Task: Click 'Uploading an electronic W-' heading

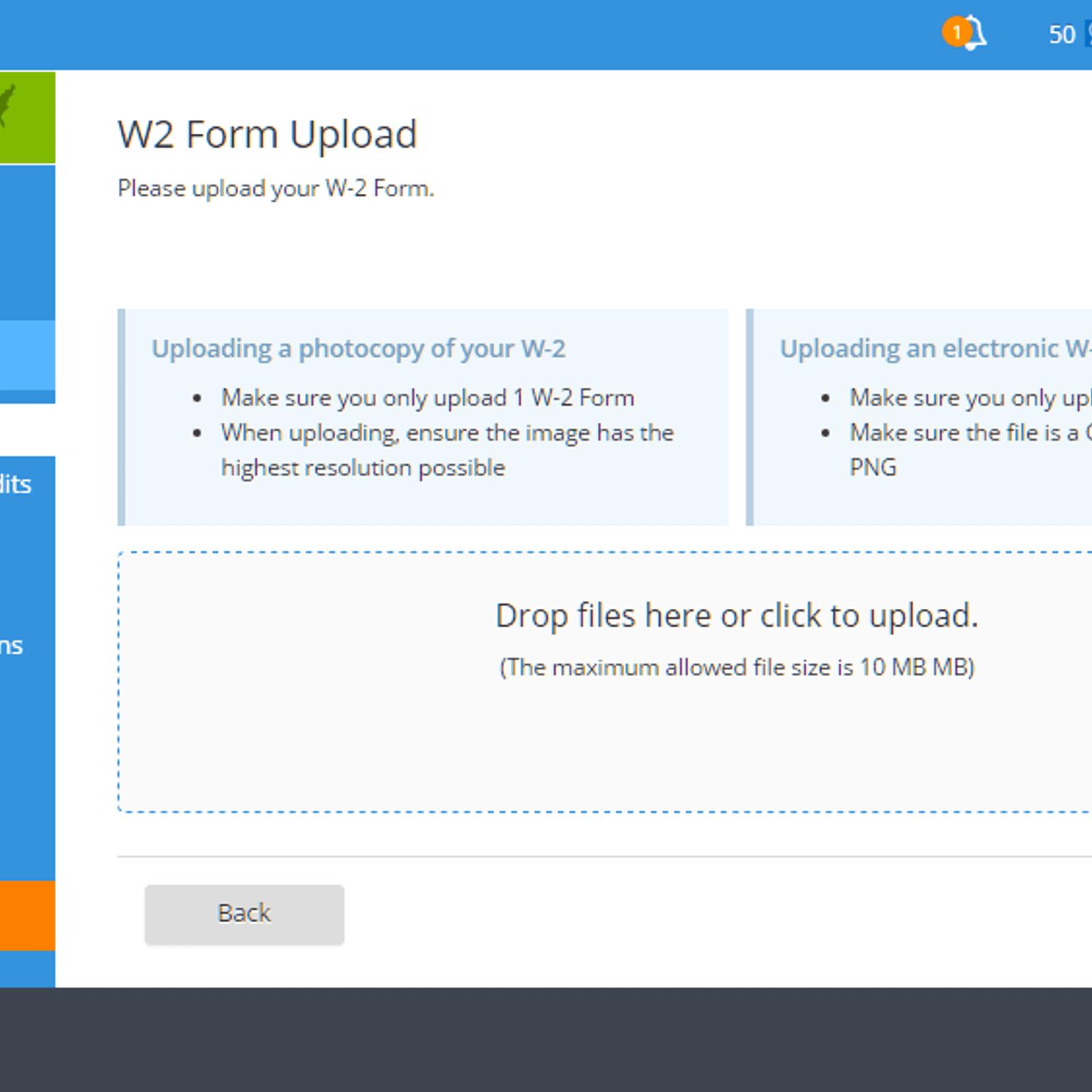Action: (936, 349)
